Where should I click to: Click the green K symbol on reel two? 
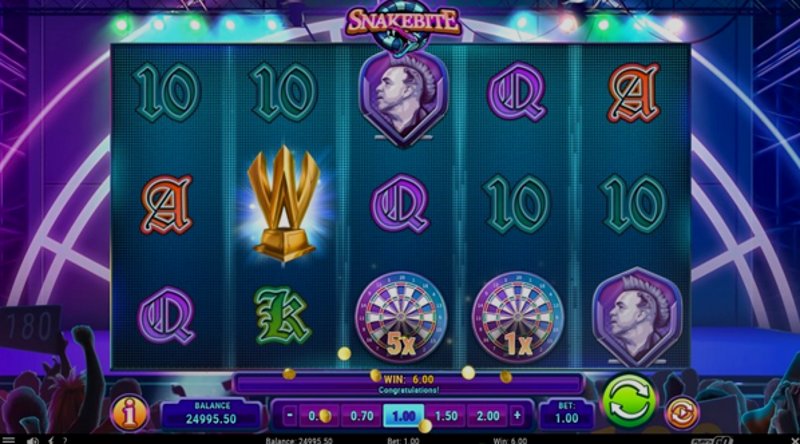(282, 316)
